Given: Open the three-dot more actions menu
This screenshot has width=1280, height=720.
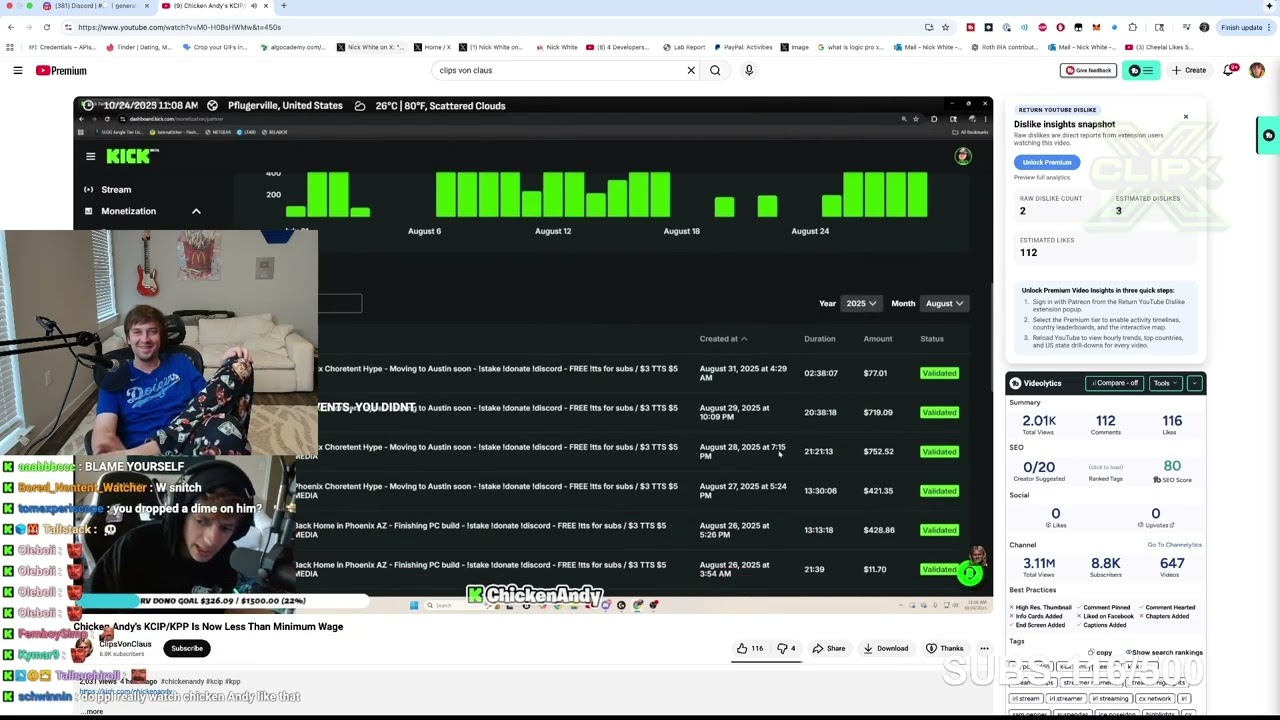Looking at the screenshot, I should [x=984, y=648].
